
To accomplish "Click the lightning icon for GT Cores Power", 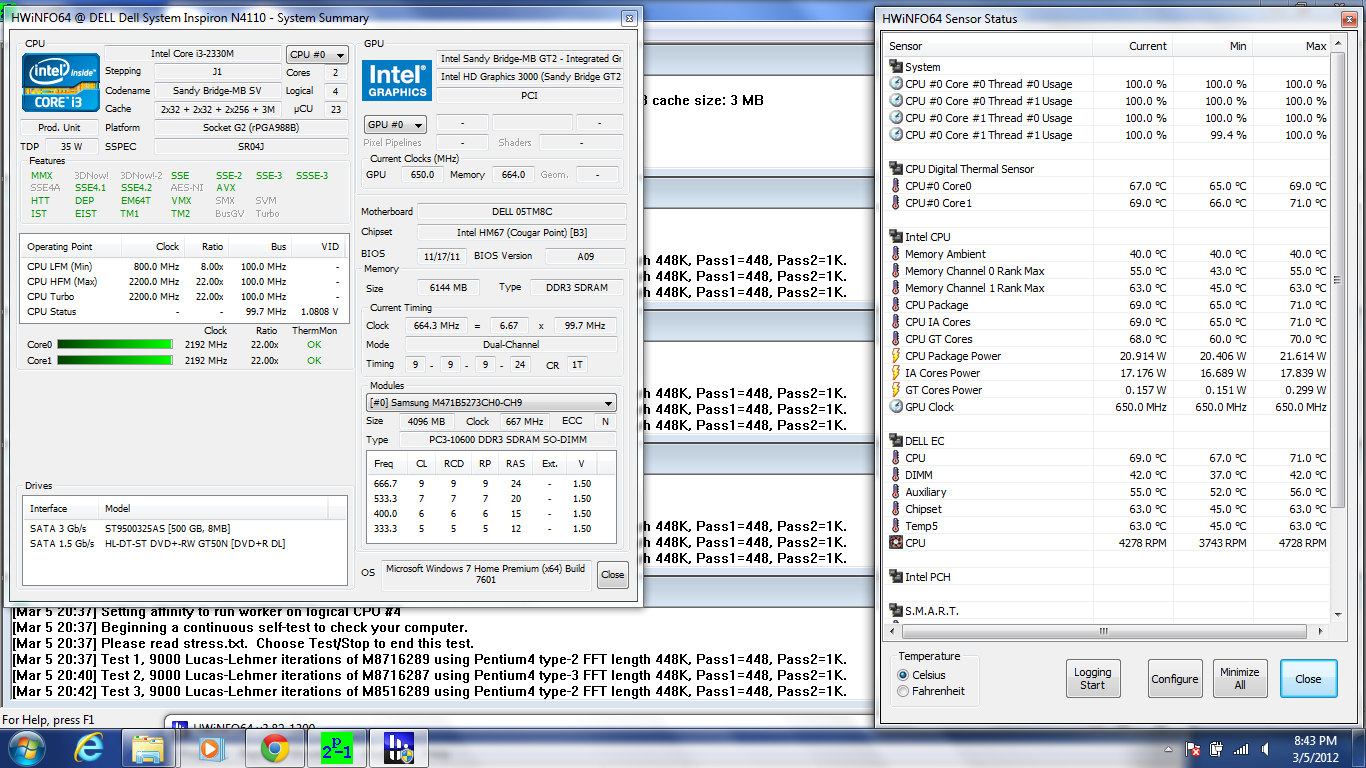I will 896,390.
